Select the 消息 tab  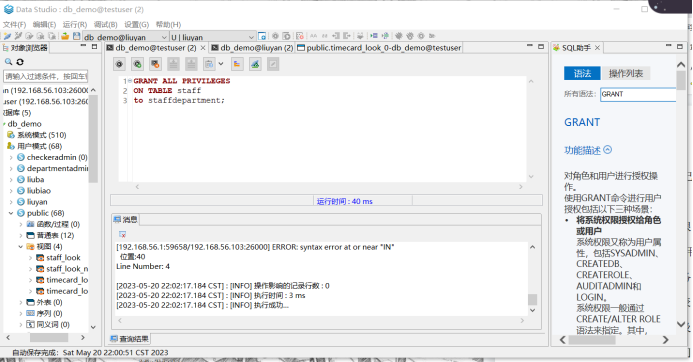(x=126, y=219)
